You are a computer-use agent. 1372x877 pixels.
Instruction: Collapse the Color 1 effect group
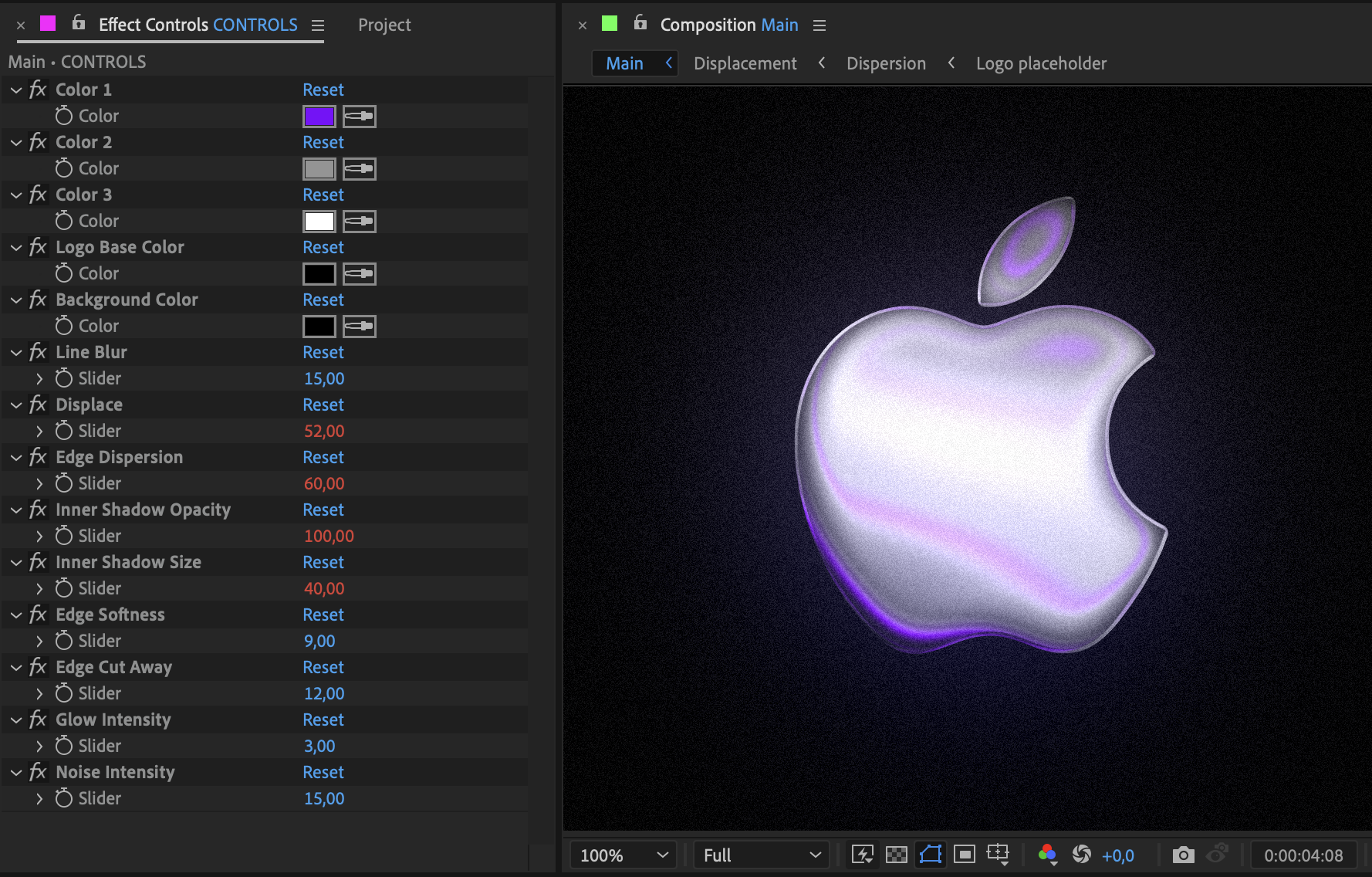tap(16, 90)
